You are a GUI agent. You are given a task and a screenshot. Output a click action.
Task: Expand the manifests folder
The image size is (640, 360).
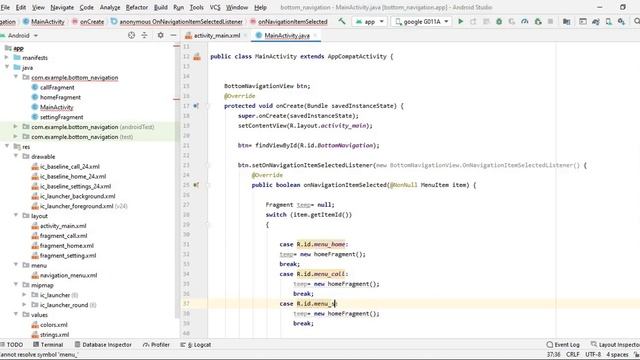point(7,58)
